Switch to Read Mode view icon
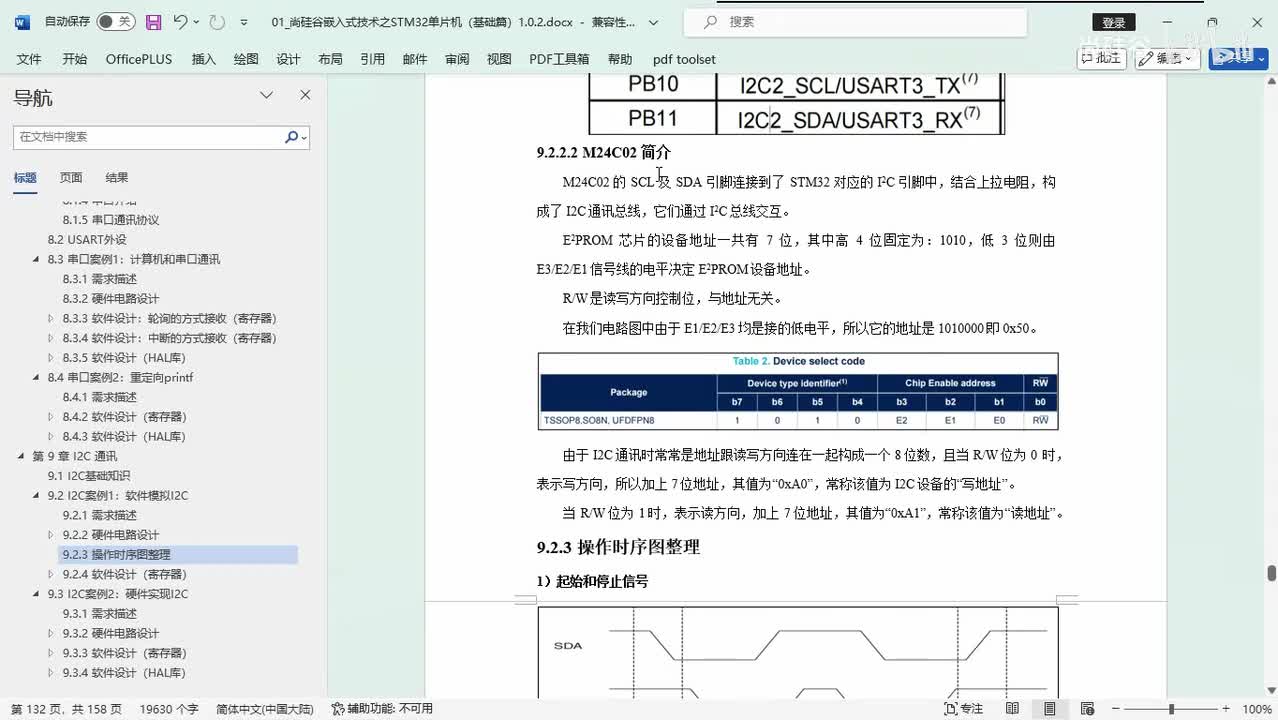Image resolution: width=1278 pixels, height=720 pixels. (x=1013, y=709)
